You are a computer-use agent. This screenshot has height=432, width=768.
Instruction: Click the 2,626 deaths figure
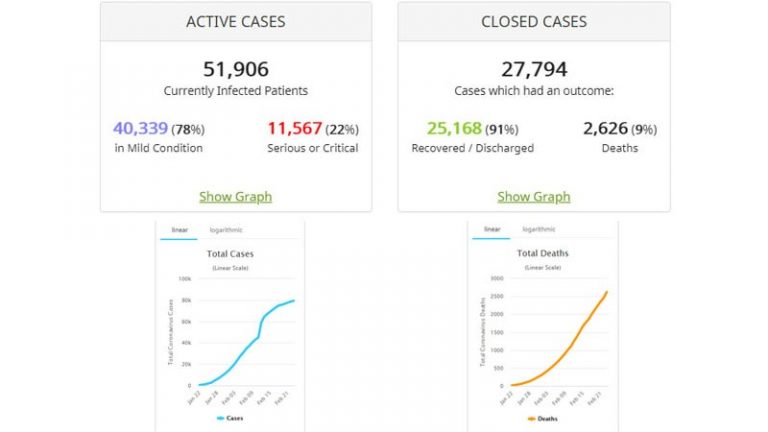(x=603, y=129)
